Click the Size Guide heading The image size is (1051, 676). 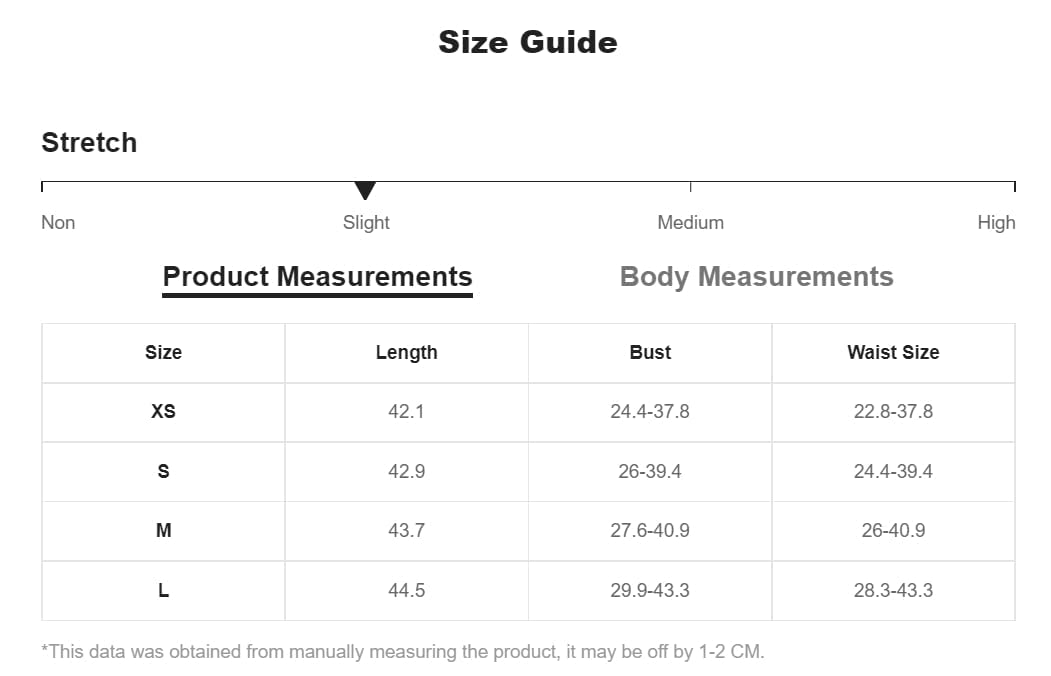point(528,42)
